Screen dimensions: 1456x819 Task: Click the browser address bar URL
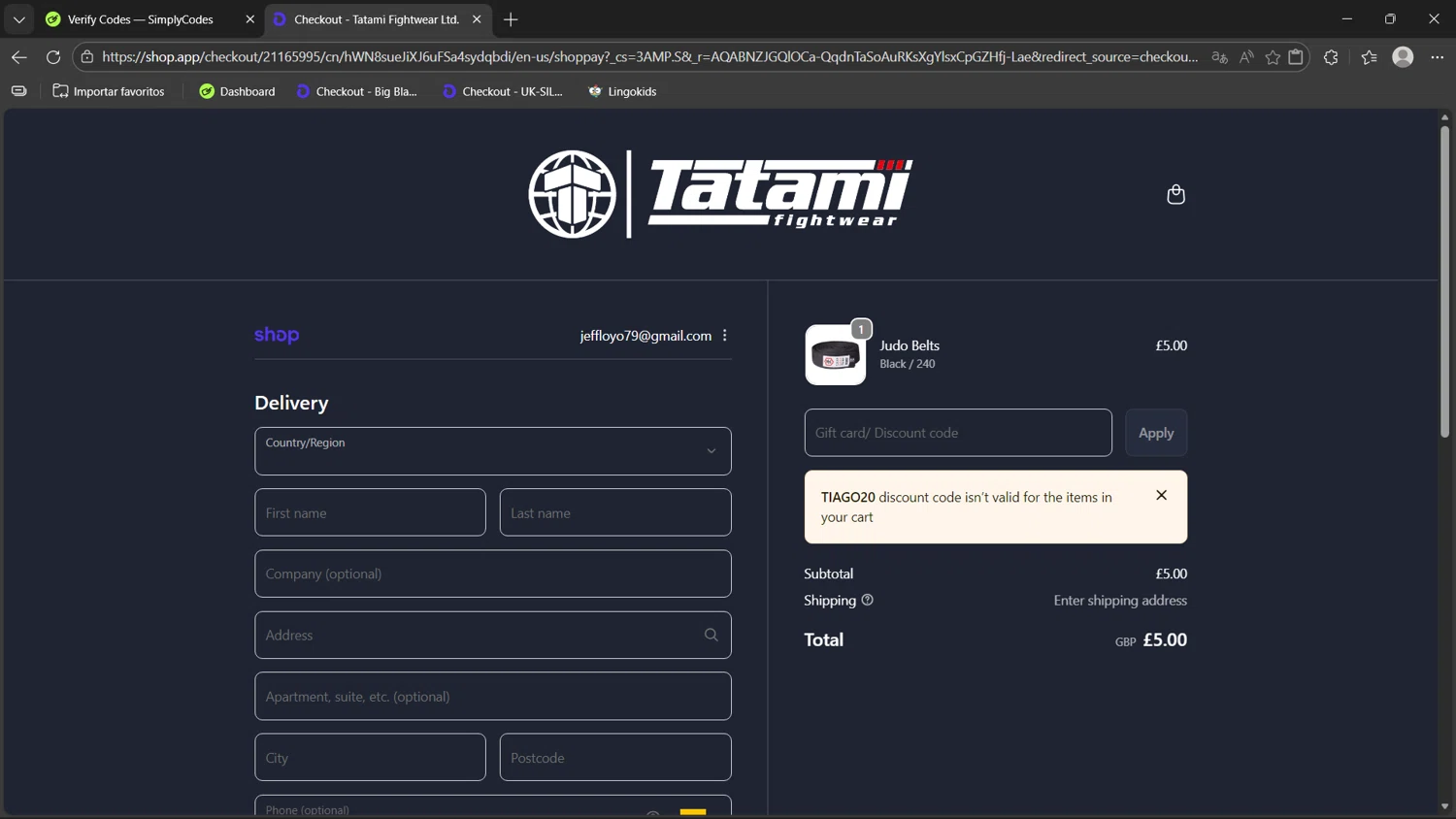tap(649, 57)
